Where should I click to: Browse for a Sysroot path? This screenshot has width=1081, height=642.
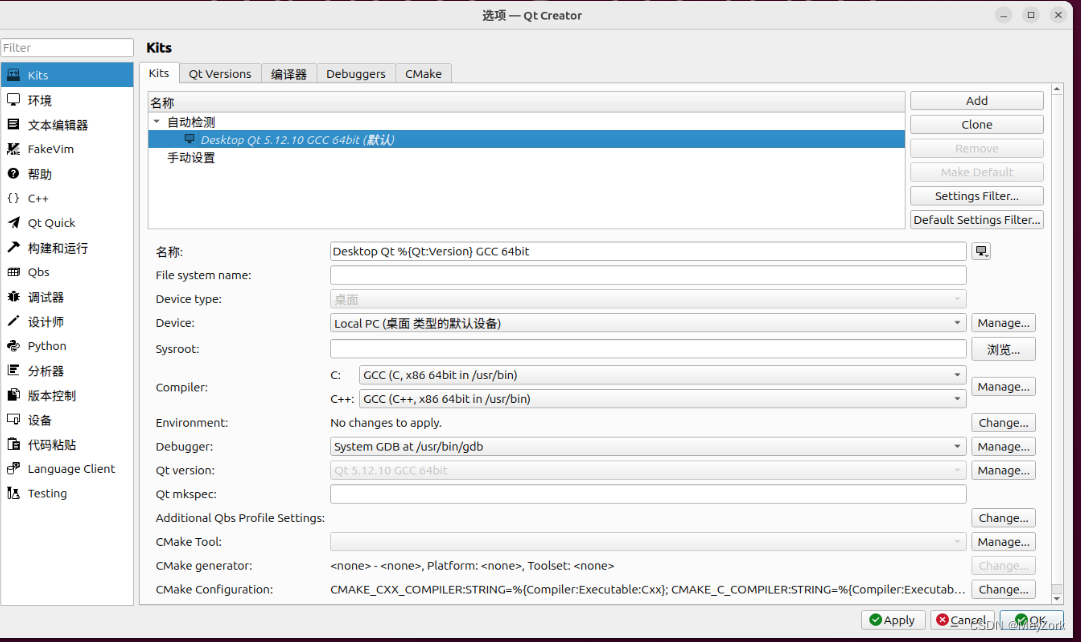[x=1003, y=349]
